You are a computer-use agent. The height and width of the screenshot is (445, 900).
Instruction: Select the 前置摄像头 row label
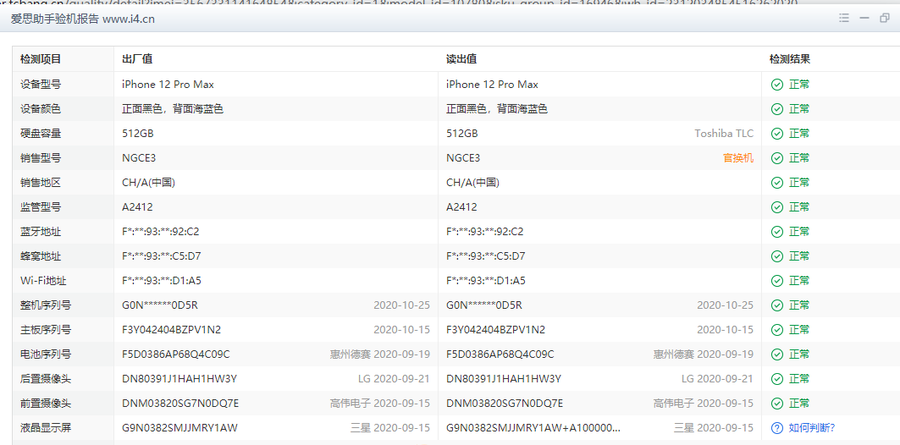pyautogui.click(x=46, y=403)
